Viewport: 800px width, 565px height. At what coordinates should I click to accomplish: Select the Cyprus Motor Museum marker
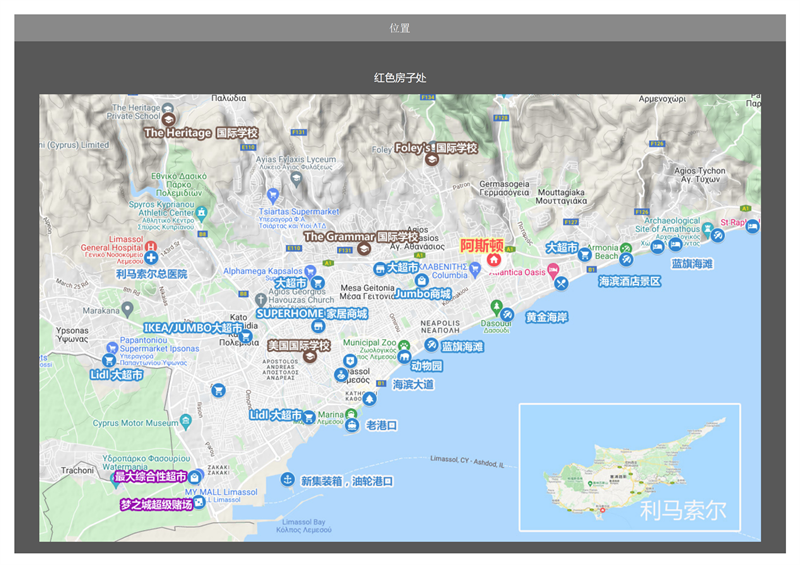pos(186,422)
